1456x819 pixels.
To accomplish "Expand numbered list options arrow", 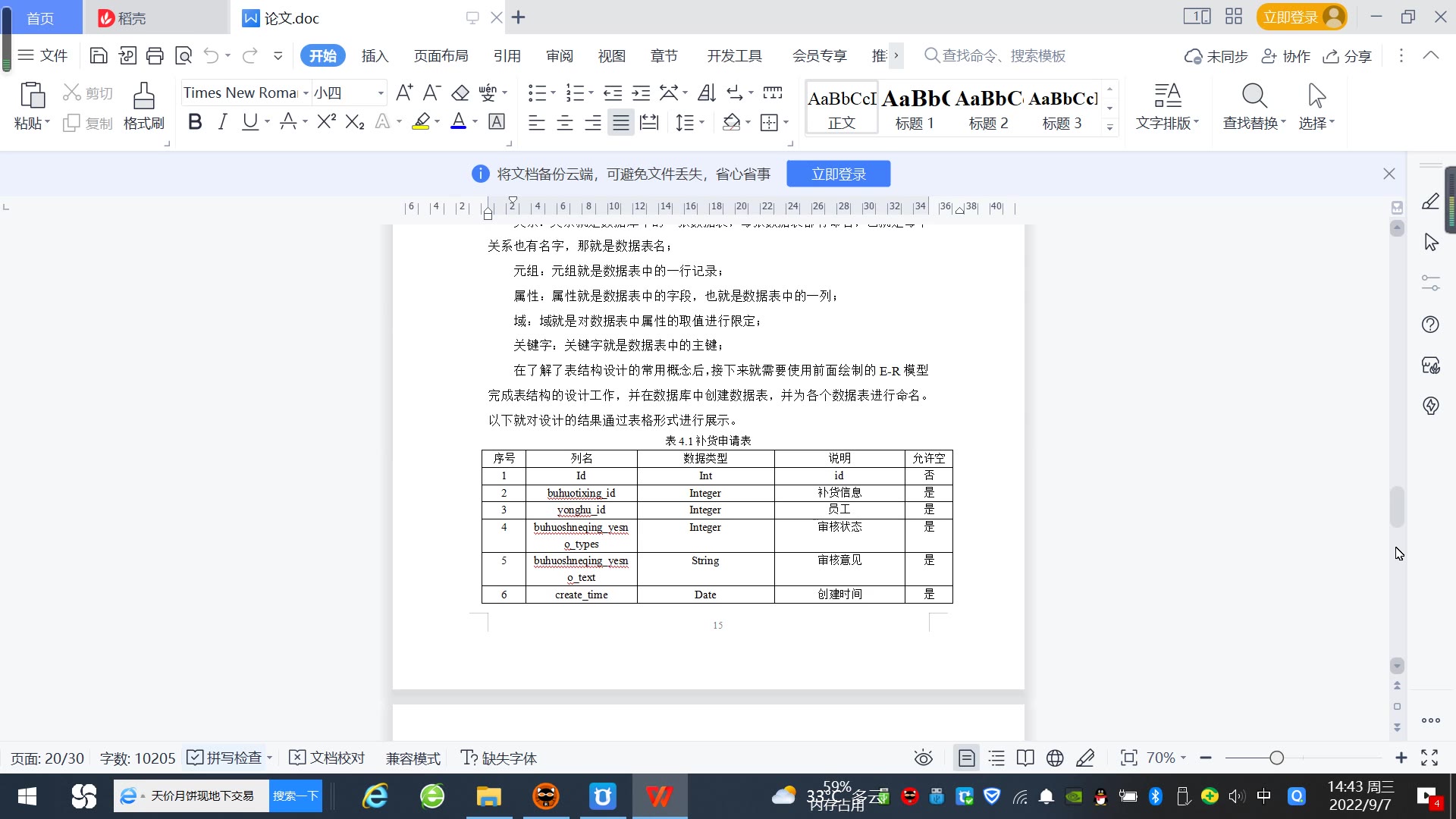I will [x=591, y=93].
